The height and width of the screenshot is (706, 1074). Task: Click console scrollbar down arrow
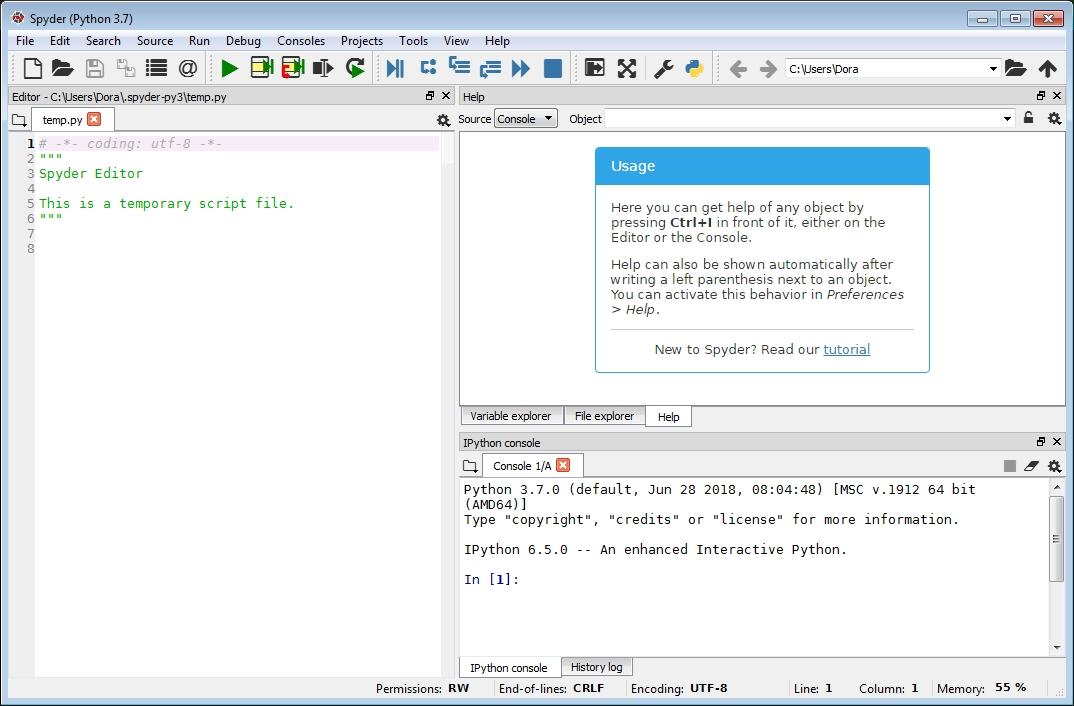point(1057,647)
